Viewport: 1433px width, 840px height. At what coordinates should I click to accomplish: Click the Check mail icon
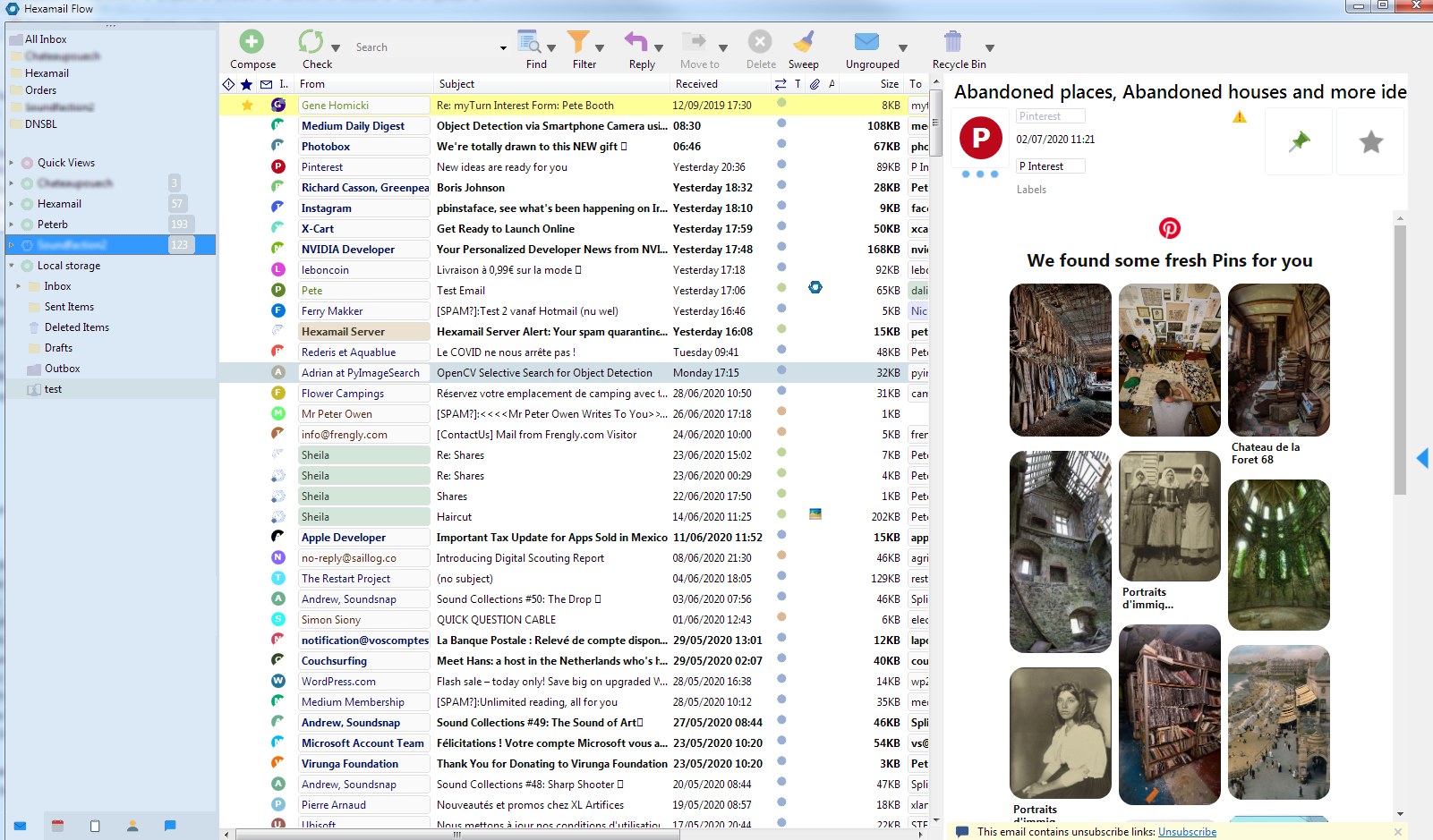(x=311, y=42)
